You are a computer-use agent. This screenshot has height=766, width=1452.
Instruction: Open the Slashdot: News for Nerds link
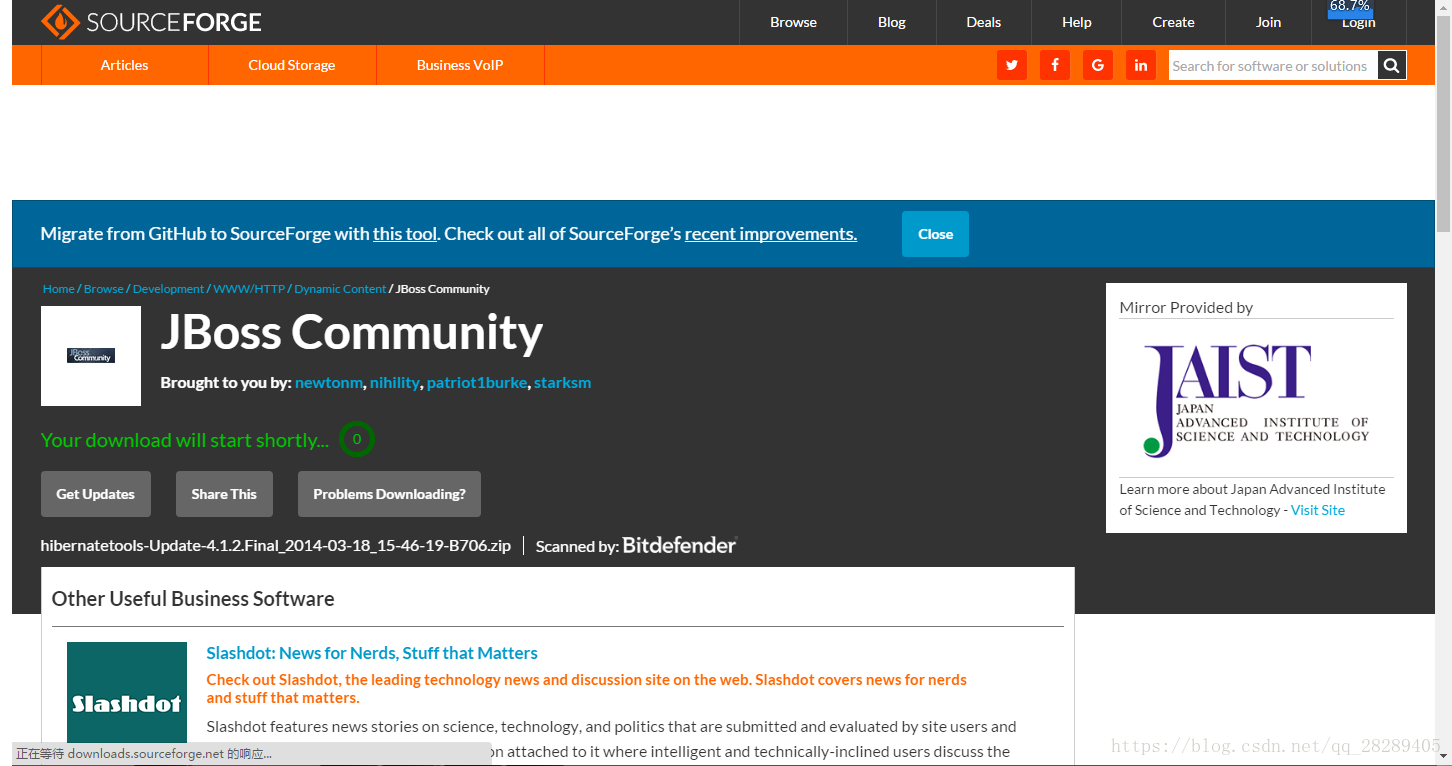coord(372,653)
